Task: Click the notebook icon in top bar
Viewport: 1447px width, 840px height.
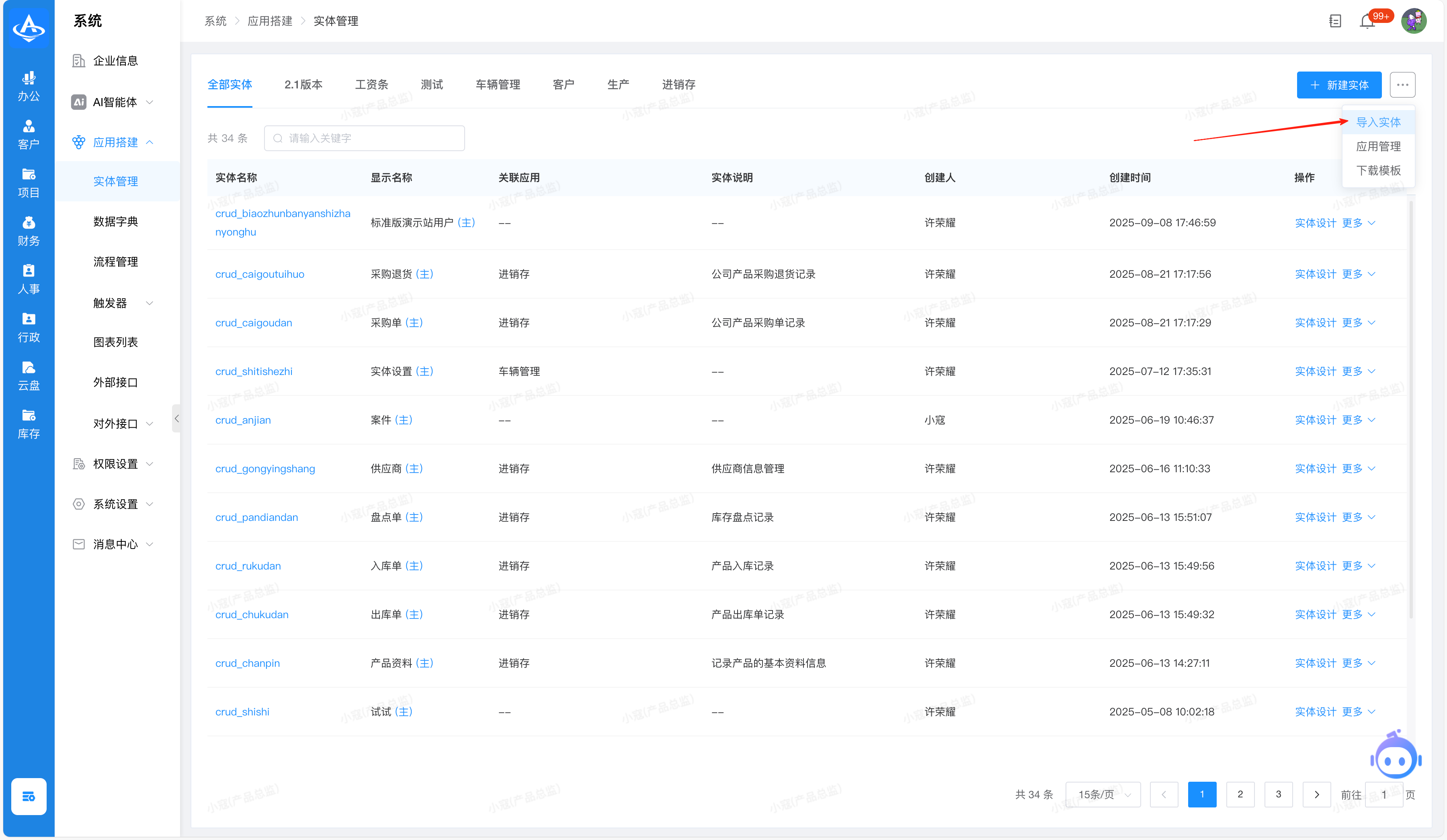Action: 1335,21
